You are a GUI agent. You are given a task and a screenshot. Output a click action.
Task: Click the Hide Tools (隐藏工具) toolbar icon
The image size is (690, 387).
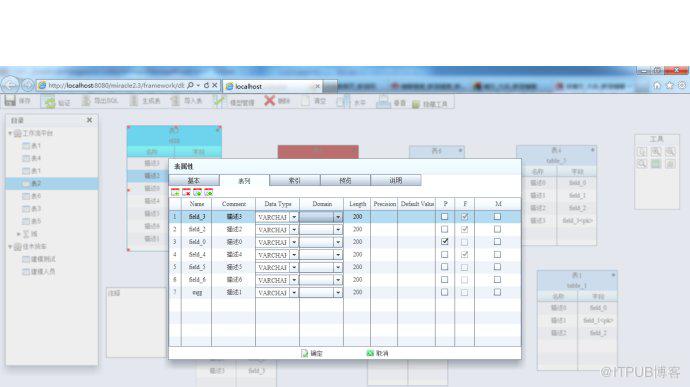(x=416, y=104)
